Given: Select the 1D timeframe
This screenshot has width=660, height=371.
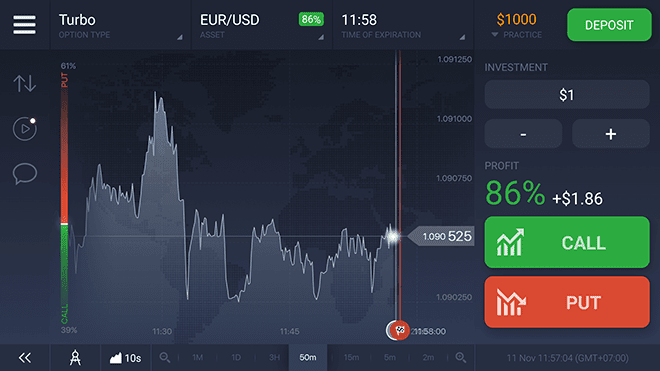Looking at the screenshot, I should pyautogui.click(x=236, y=358).
